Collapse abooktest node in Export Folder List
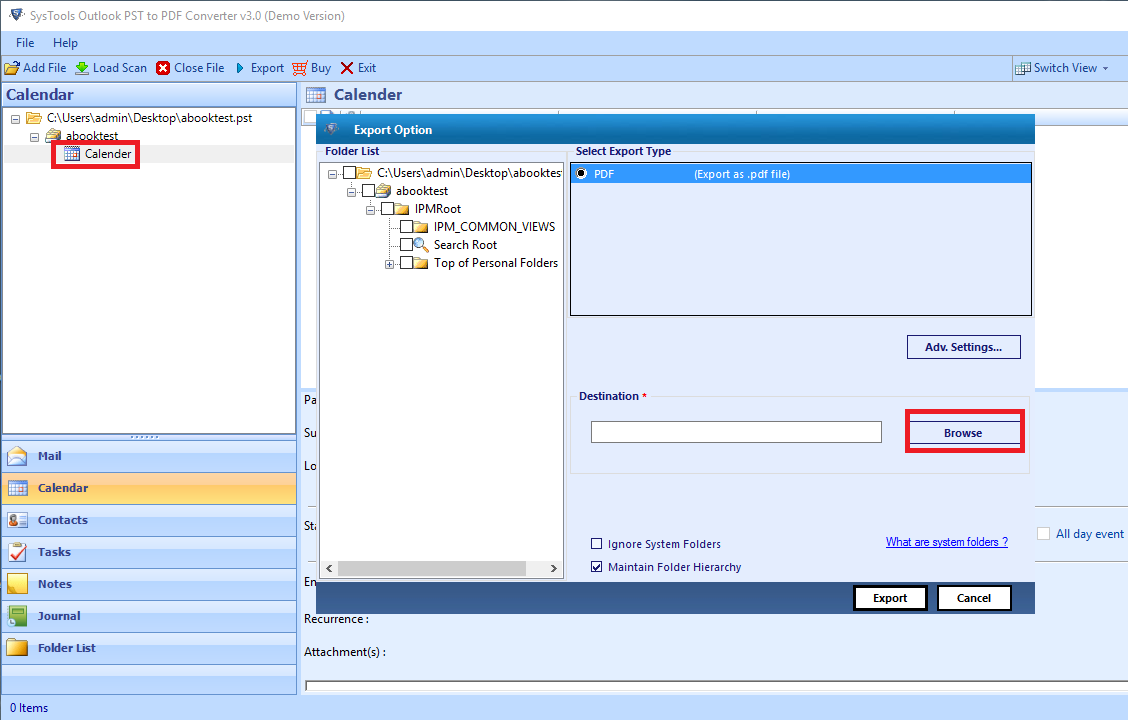The width and height of the screenshot is (1128, 720). point(351,192)
